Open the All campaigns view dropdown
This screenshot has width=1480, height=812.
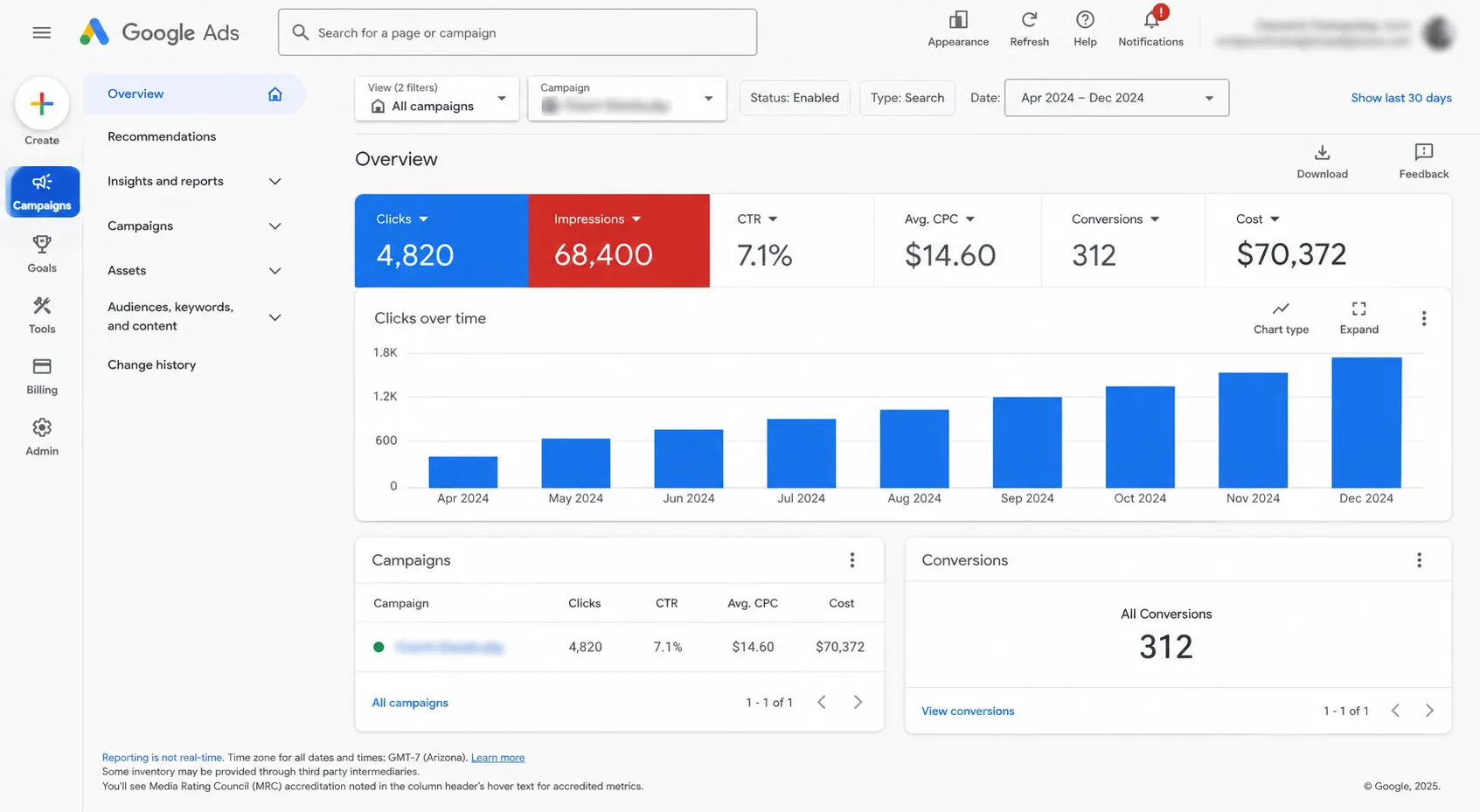pyautogui.click(x=437, y=98)
